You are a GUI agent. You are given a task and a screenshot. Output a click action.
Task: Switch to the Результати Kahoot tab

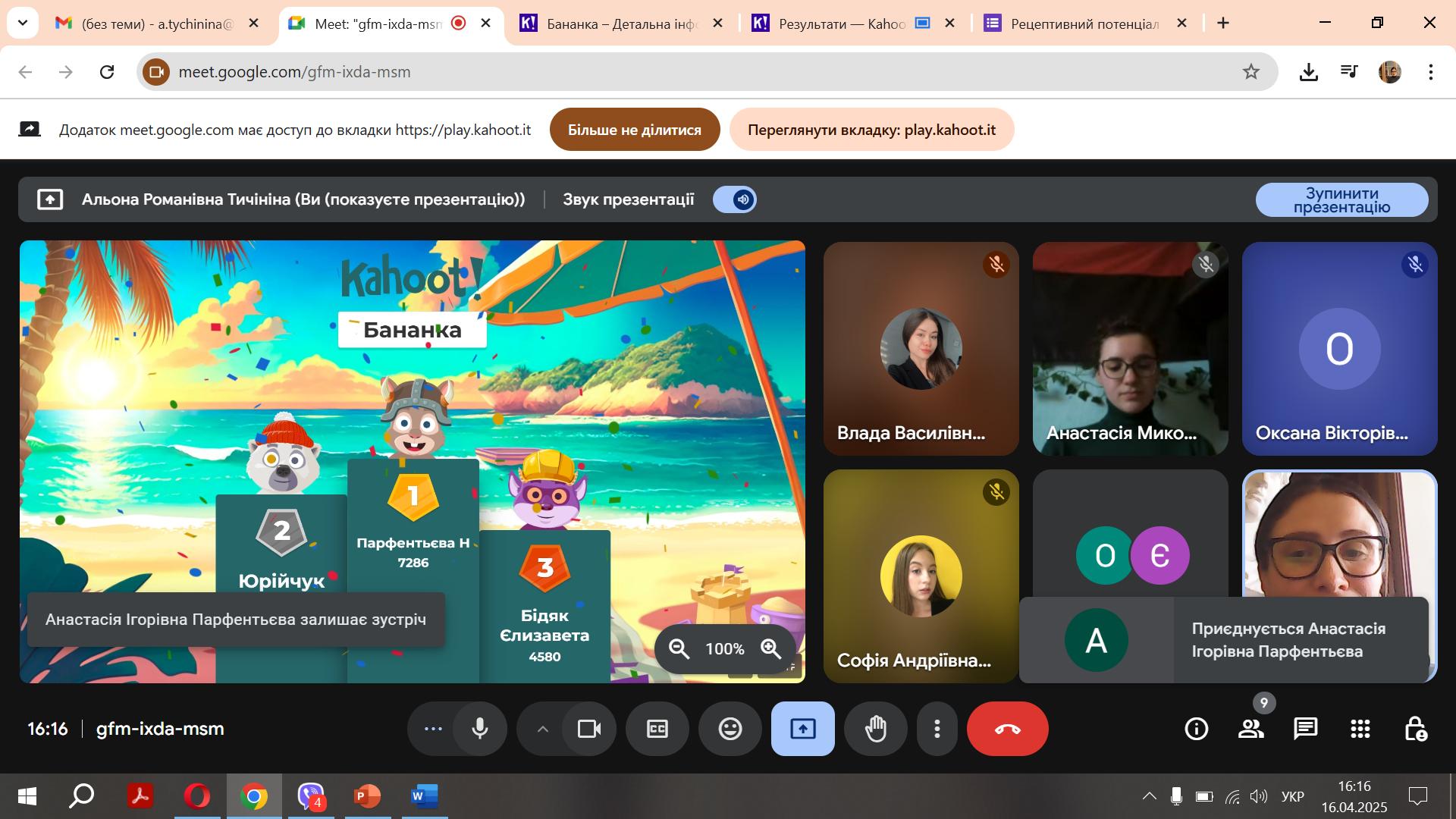pyautogui.click(x=842, y=24)
